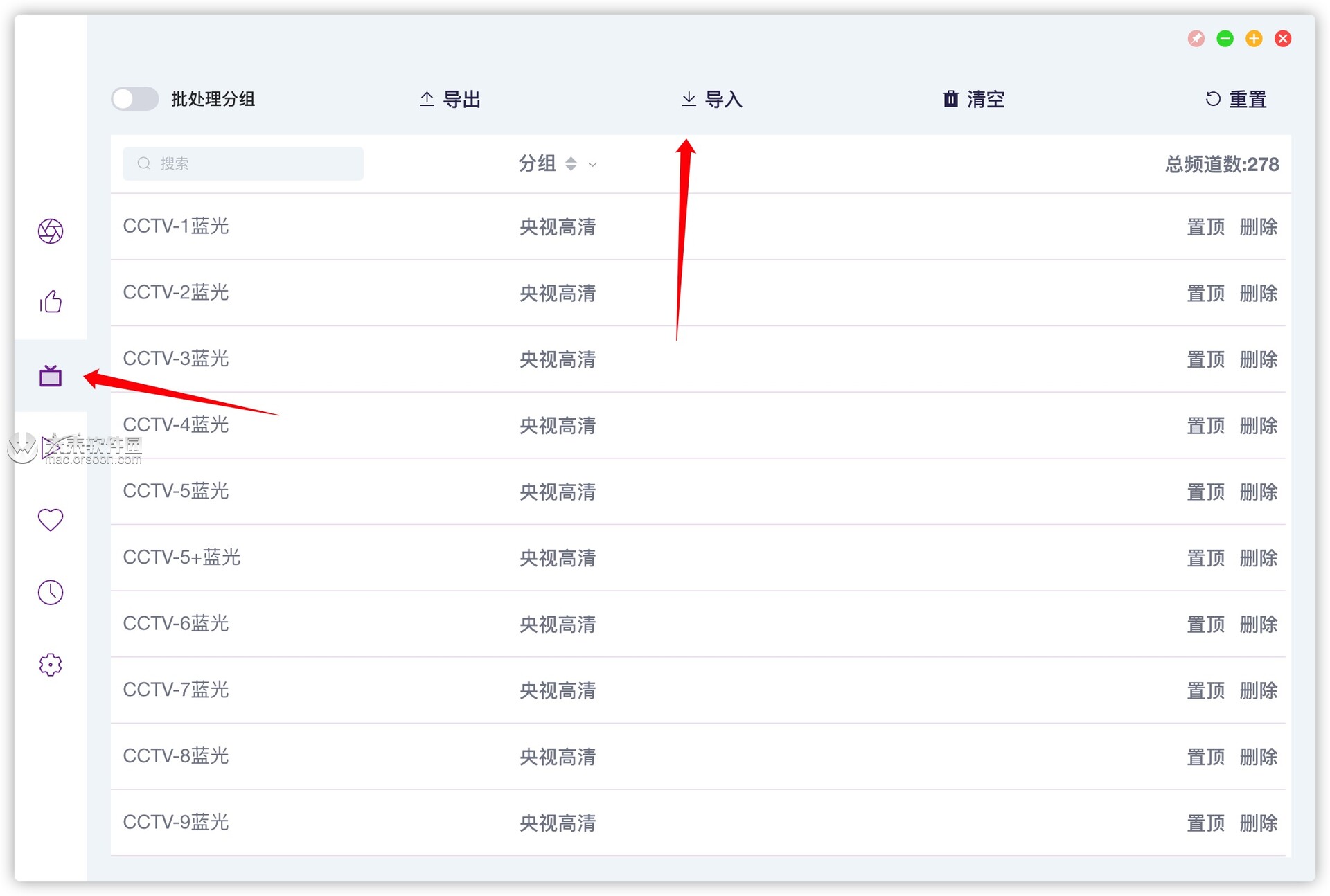1330x896 pixels.
Task: Click the green minus window toggle button
Action: 1225,39
